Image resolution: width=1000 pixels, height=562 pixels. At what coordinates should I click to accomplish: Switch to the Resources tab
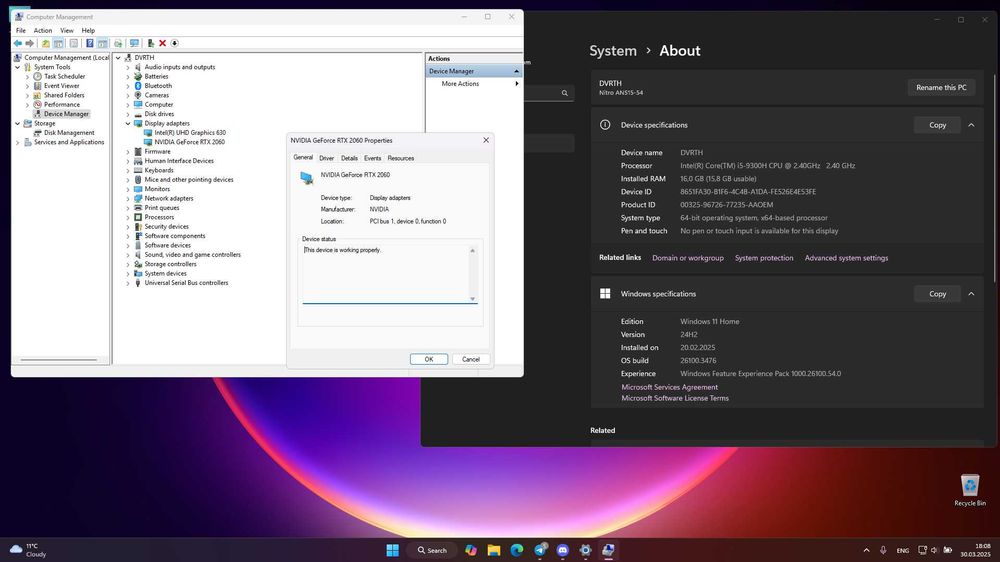[x=401, y=158]
